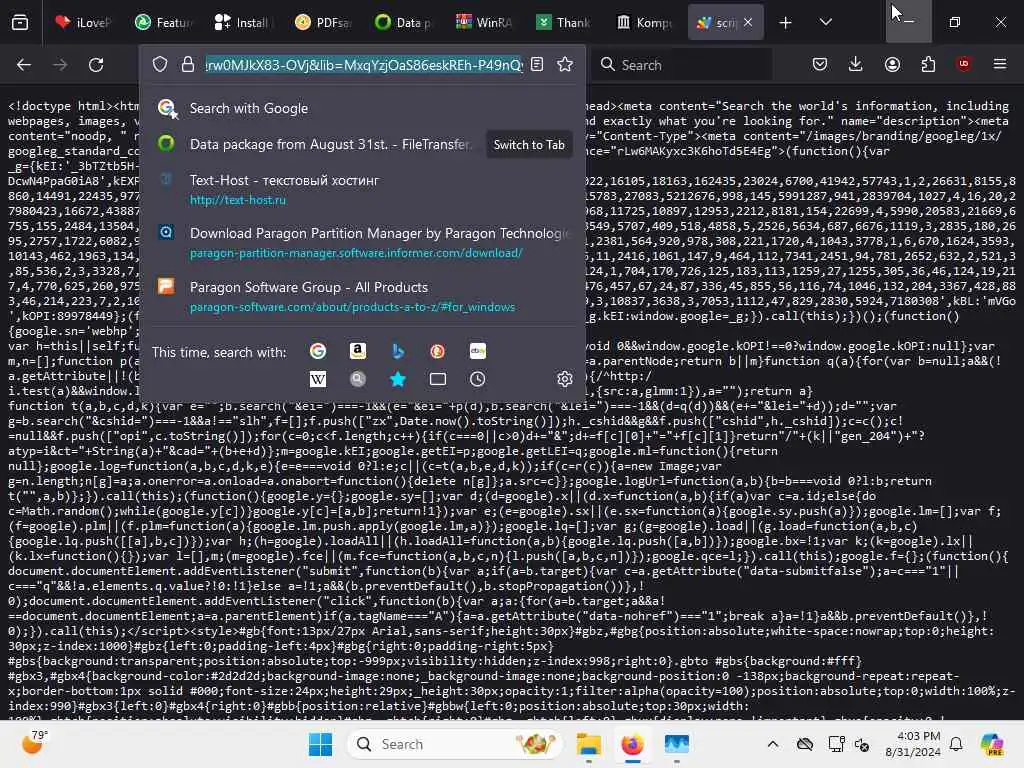Viewport: 1024px width, 768px height.
Task: Click the Windows taskbar Search box
Action: click(x=455, y=744)
